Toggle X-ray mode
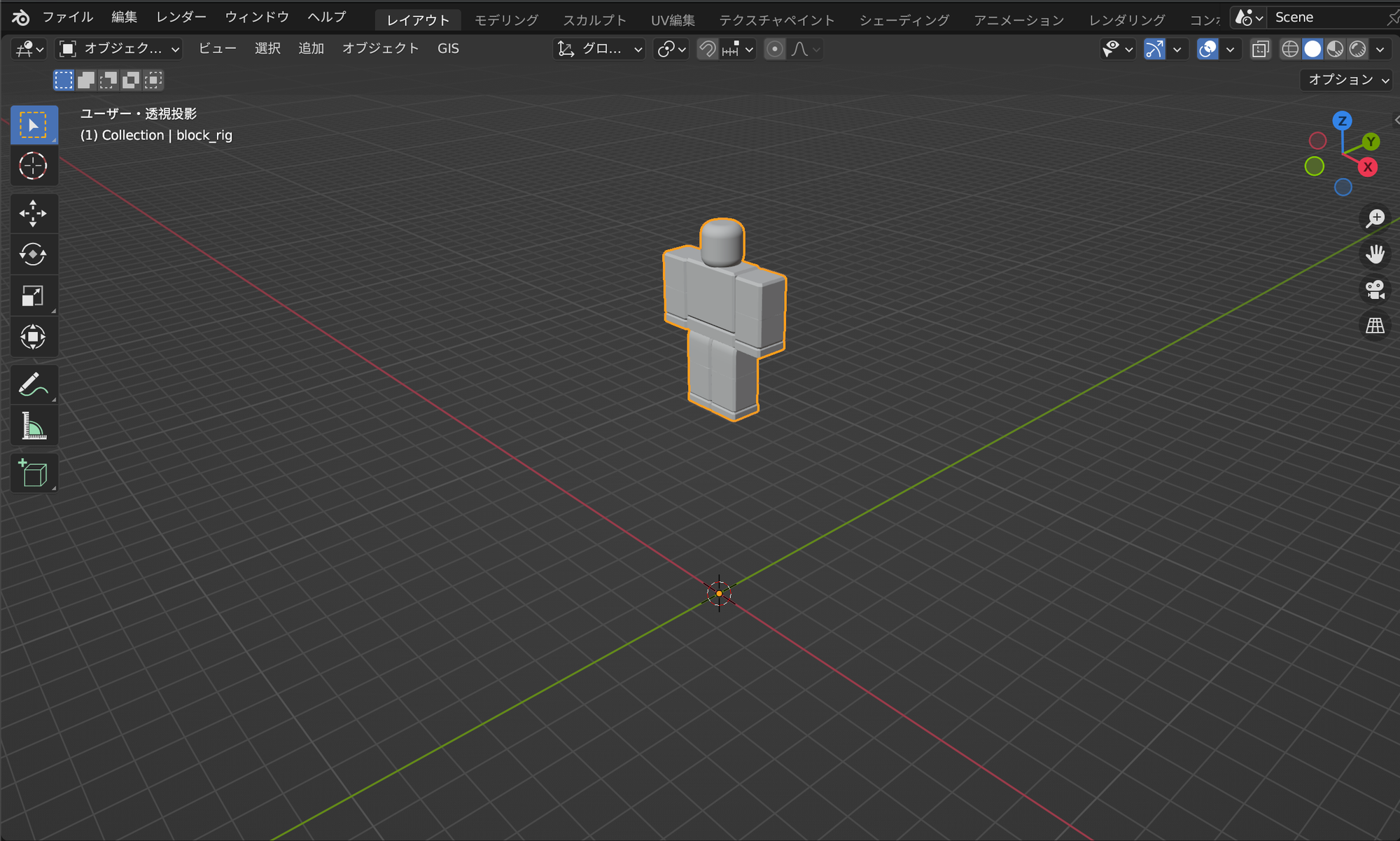 (1261, 49)
